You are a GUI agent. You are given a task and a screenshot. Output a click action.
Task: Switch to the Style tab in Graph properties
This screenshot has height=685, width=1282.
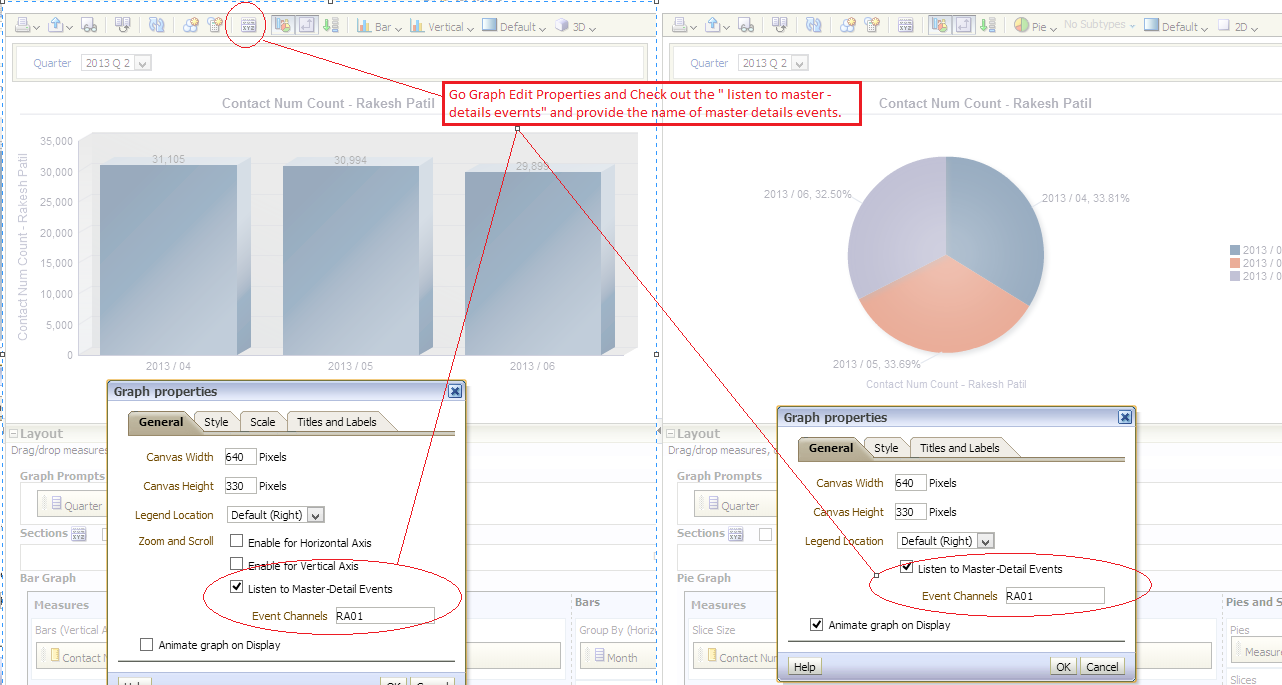(215, 422)
